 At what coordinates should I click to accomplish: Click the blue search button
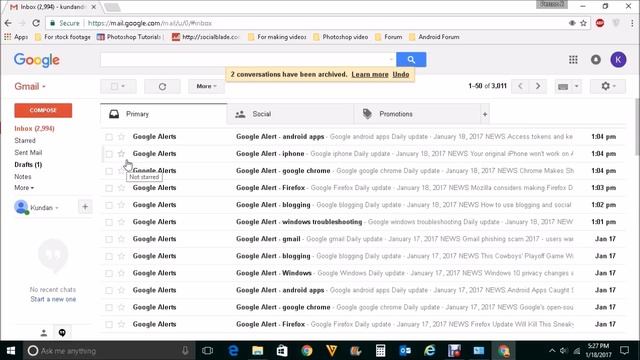coord(411,60)
